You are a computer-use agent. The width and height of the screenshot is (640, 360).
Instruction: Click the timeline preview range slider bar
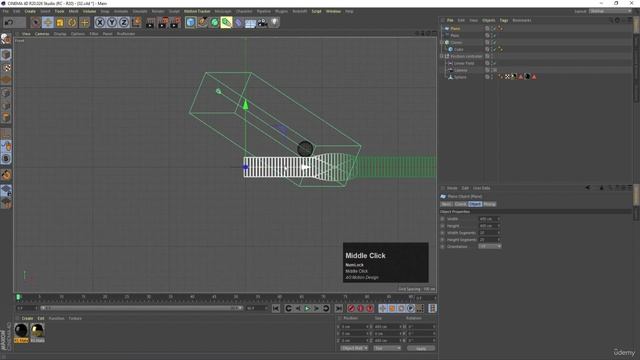tap(142, 308)
